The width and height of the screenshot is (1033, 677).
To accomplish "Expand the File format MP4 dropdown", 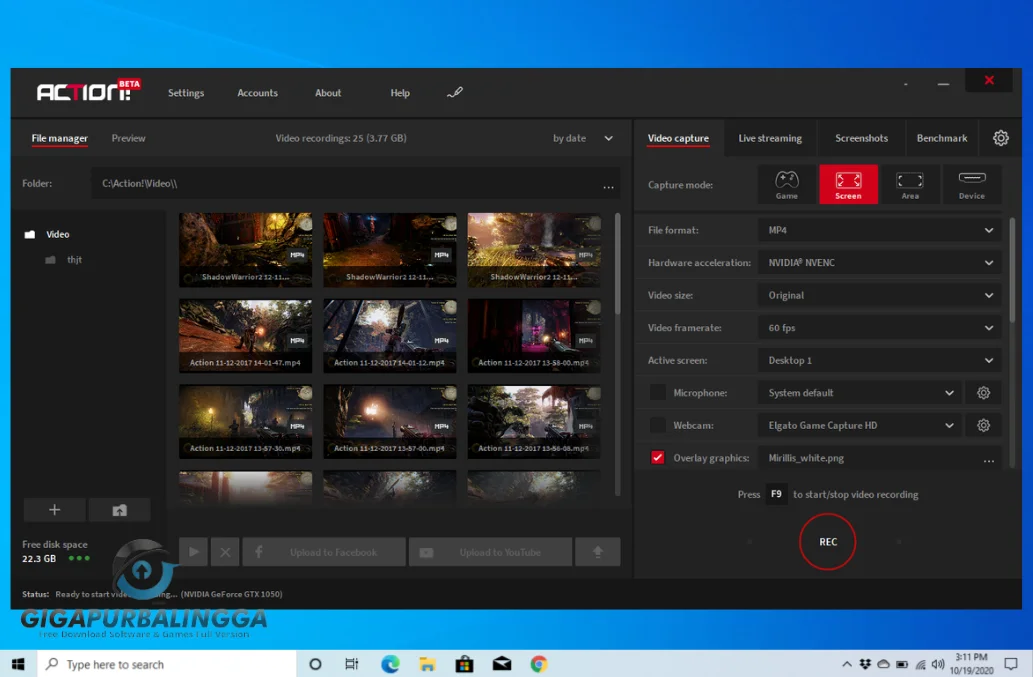I will (x=878, y=230).
